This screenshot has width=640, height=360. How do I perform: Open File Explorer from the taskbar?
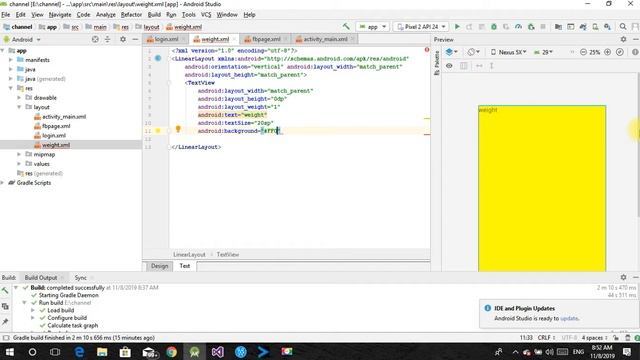click(x=102, y=351)
